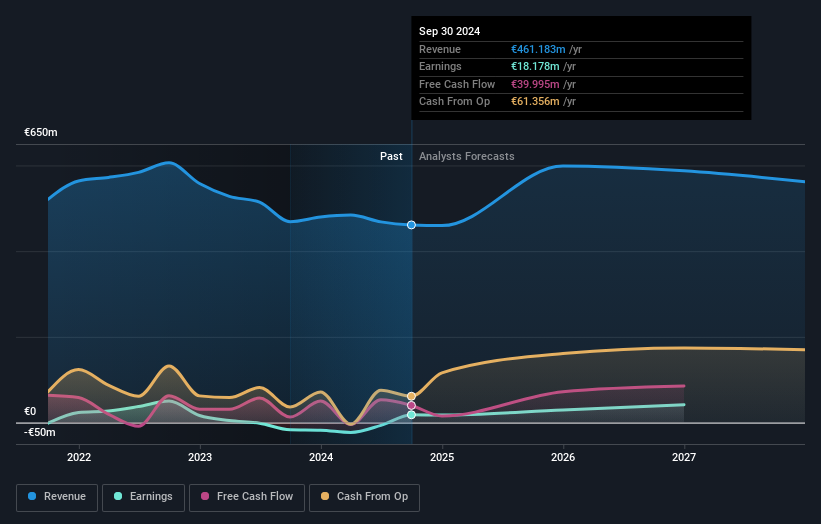Screen dimensions: 821x524
Task: Click the Cash From Op label in tooltip
Action: coord(454,102)
